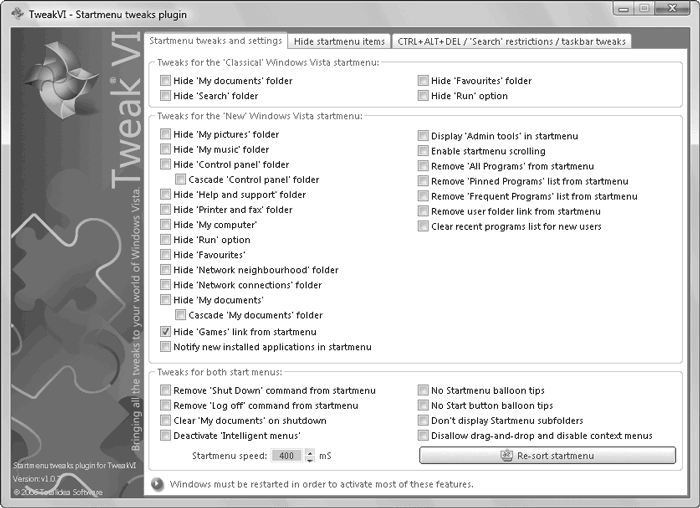This screenshot has width=700, height=508.
Task: Click the restart notice arrow icon
Action: click(158, 484)
